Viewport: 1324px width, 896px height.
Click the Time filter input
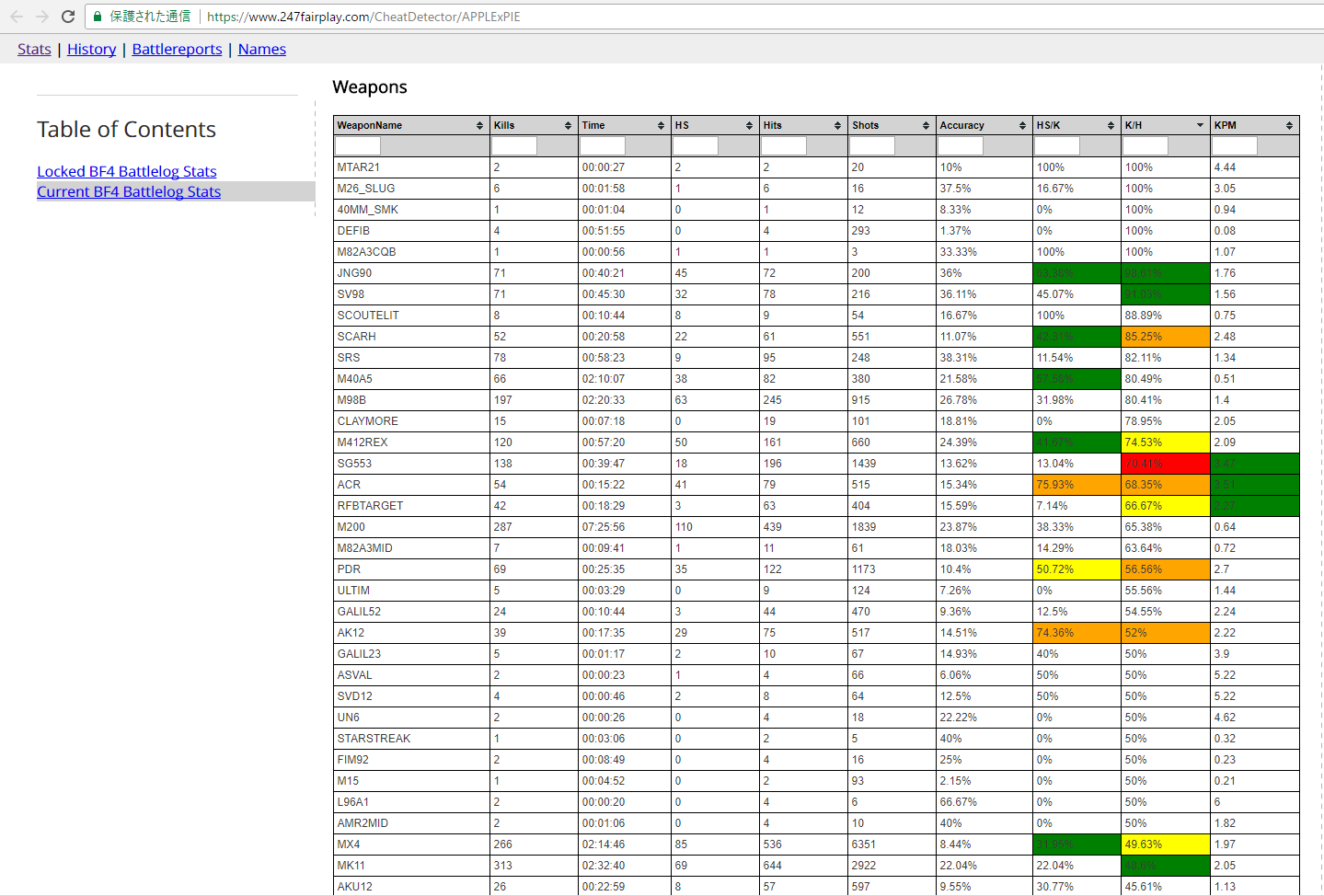point(603,145)
